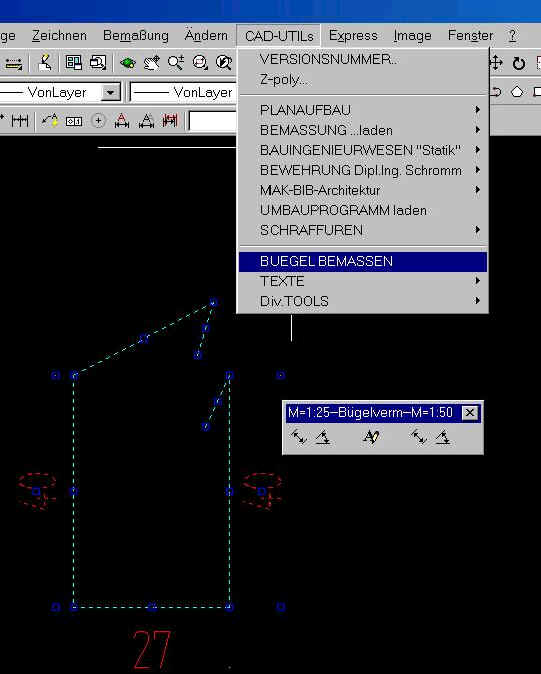Image resolution: width=541 pixels, height=674 pixels.
Task: Click the dimension text edit icon
Action: (x=146, y=121)
